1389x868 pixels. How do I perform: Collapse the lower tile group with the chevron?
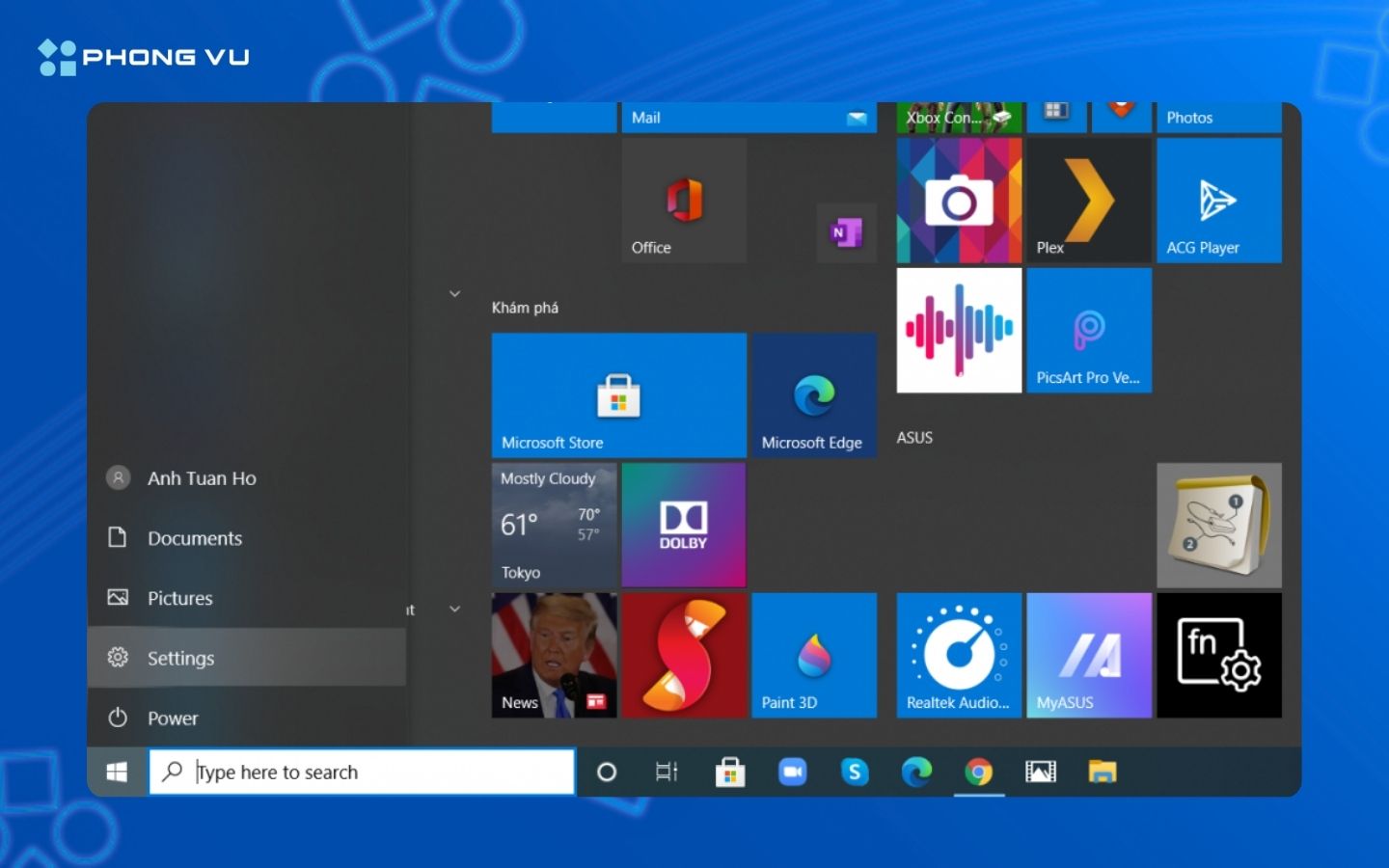click(454, 609)
